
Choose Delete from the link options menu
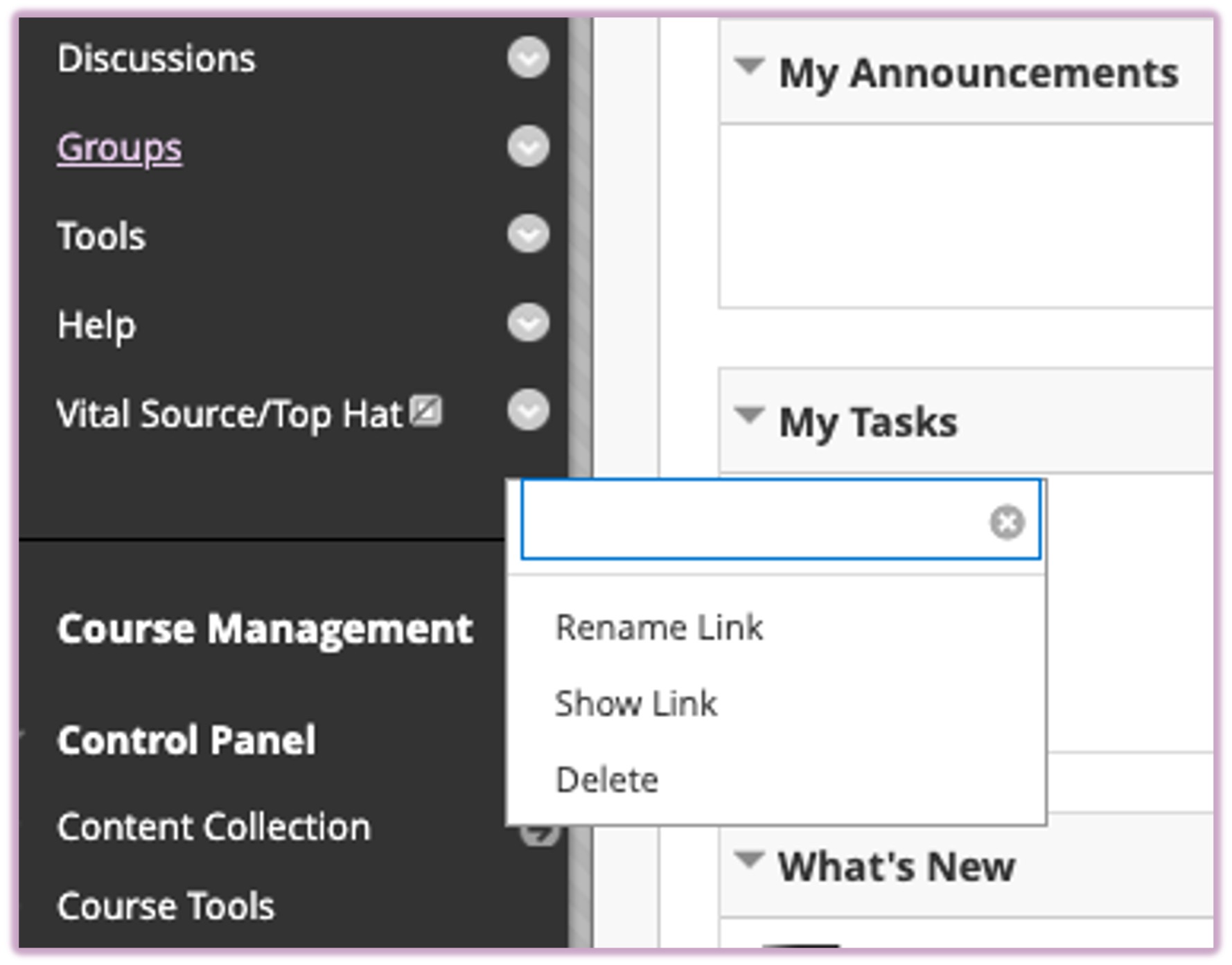606,779
